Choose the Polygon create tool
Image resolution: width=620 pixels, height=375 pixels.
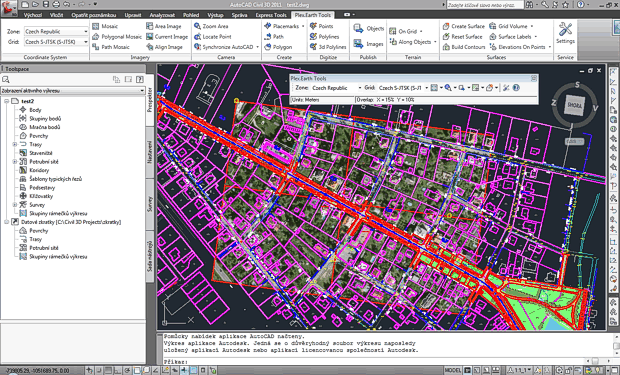click(x=278, y=47)
